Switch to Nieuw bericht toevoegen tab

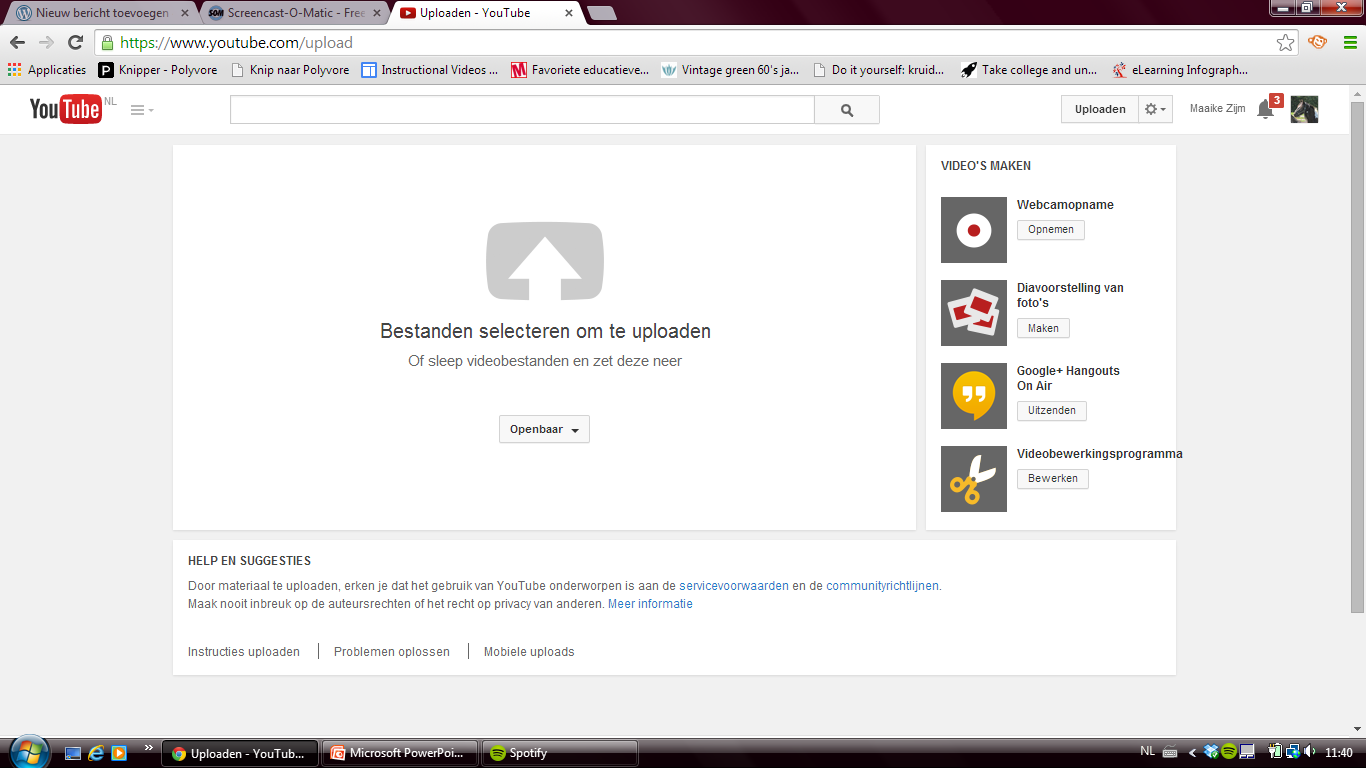pyautogui.click(x=100, y=13)
